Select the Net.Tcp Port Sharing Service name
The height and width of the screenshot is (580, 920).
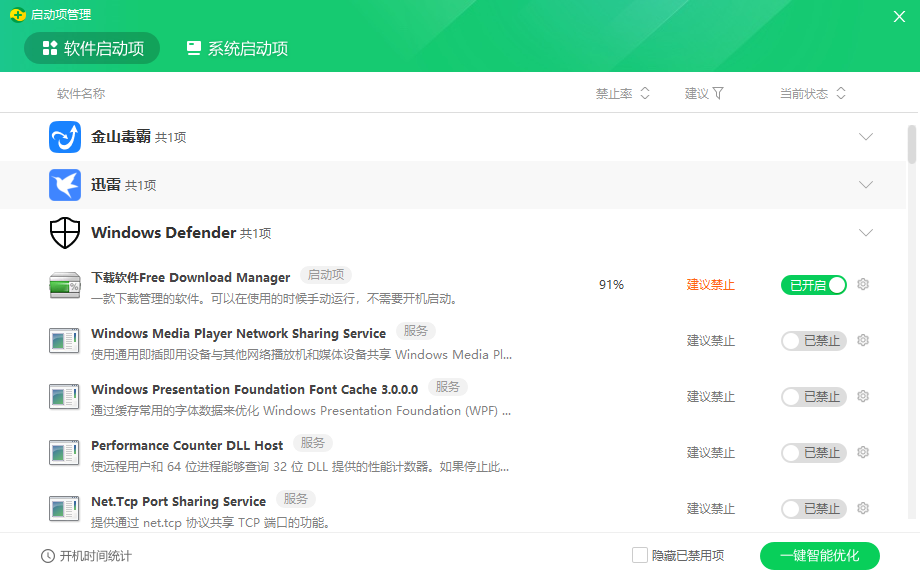(x=178, y=501)
